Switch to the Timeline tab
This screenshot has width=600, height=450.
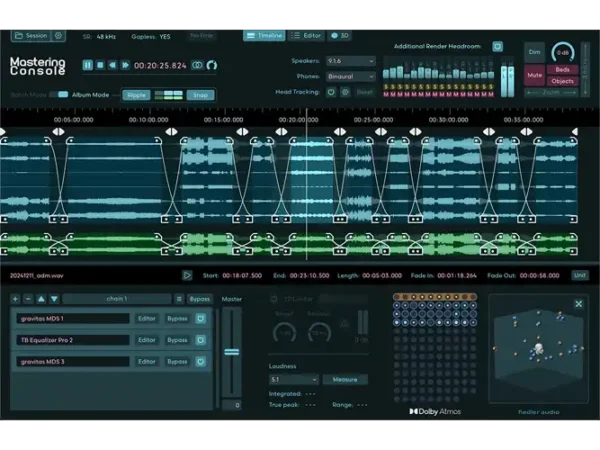(x=264, y=36)
